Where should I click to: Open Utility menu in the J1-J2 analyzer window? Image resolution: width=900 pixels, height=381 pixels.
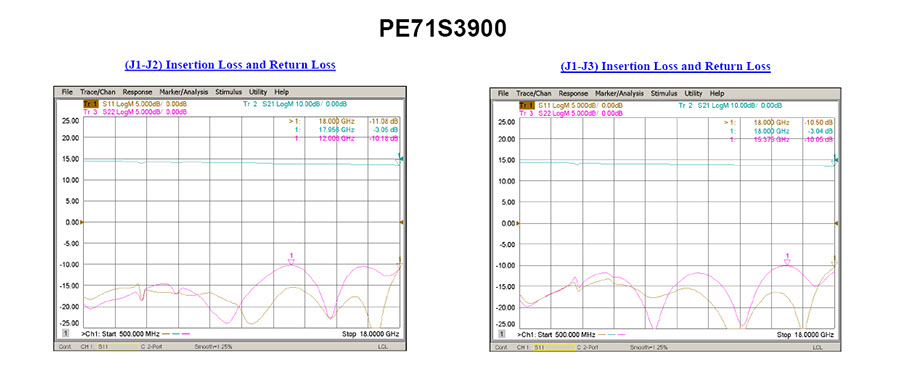[258, 92]
